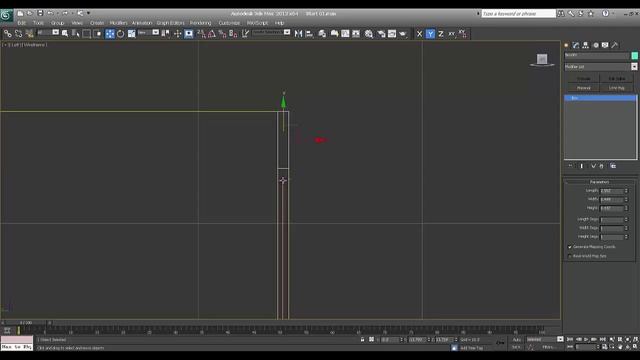Restrict to X axis constraint
The width and height of the screenshot is (640, 360).
419,34
